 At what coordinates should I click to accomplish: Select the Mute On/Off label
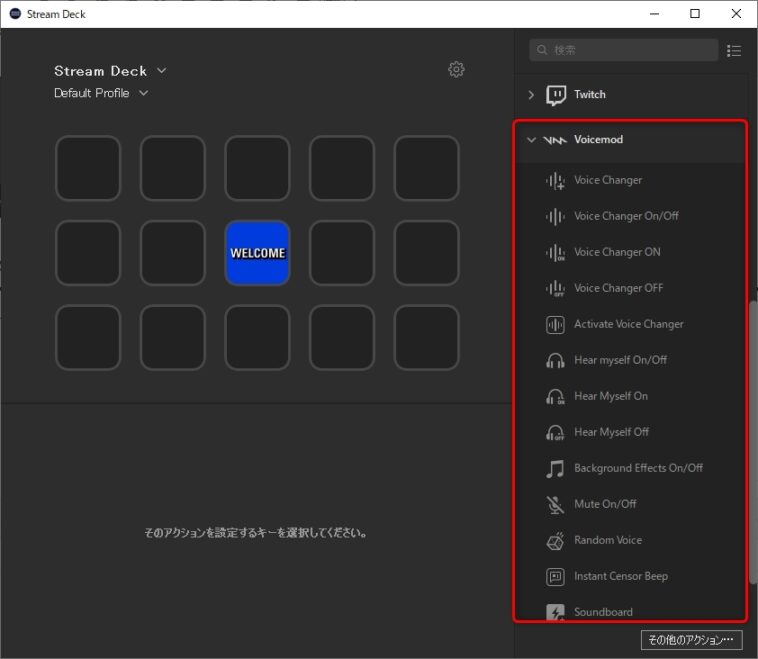coord(605,504)
